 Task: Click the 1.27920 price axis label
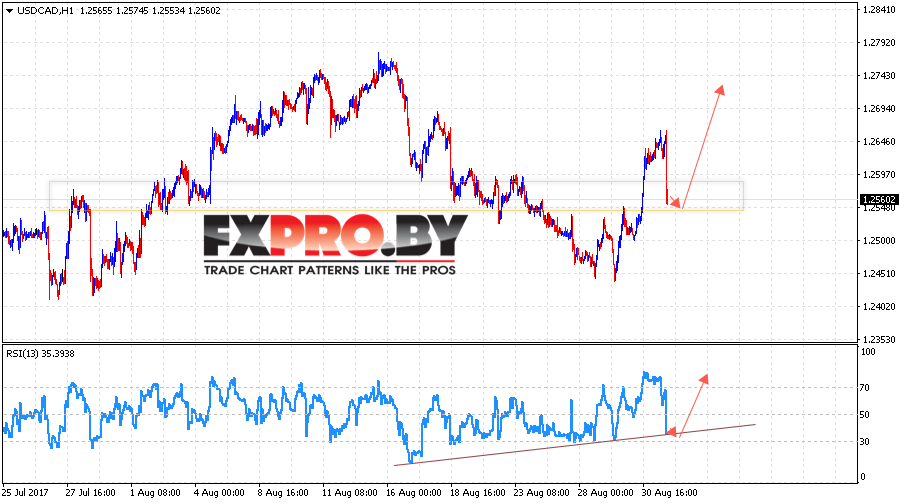[x=879, y=42]
